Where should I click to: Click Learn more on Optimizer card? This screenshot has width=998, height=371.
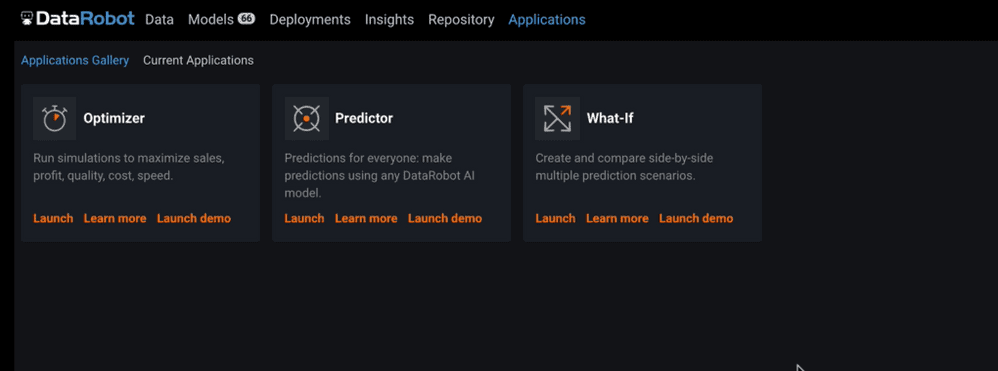click(x=115, y=218)
